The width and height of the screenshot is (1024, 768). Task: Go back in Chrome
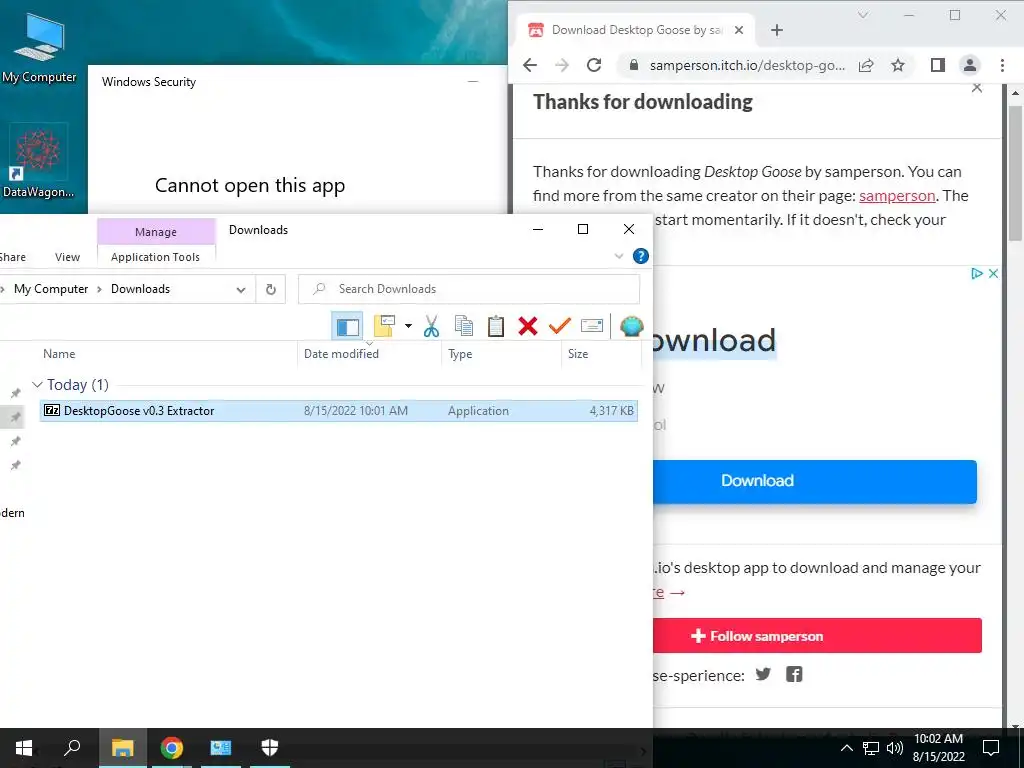530,65
